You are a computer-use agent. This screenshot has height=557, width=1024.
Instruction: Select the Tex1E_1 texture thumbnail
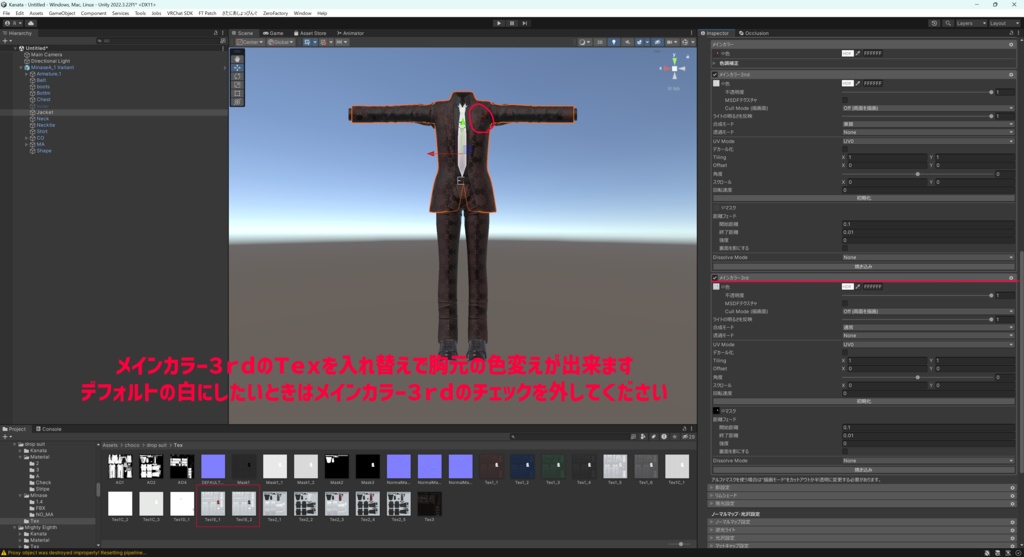click(213, 506)
